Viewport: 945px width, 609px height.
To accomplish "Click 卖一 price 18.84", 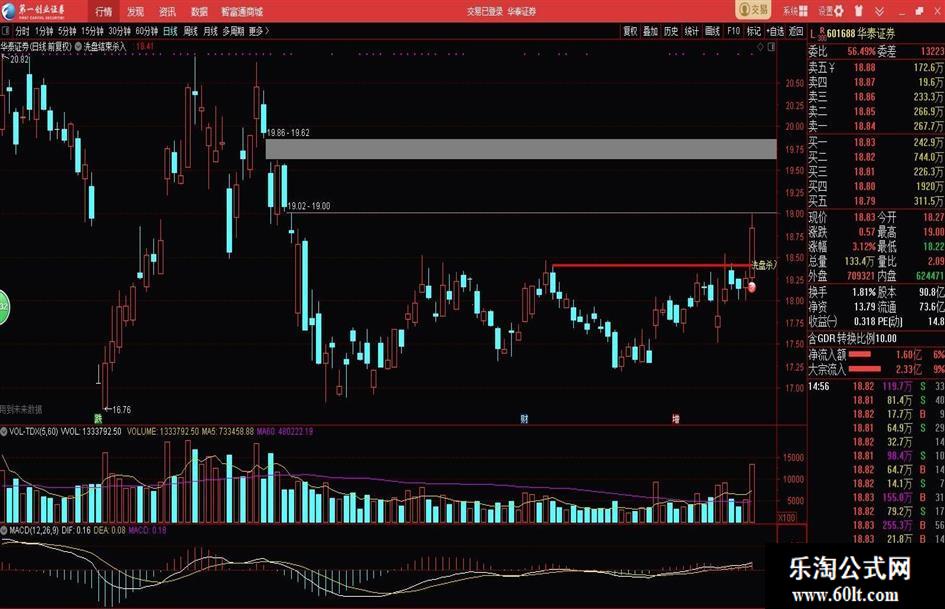I will coord(864,126).
